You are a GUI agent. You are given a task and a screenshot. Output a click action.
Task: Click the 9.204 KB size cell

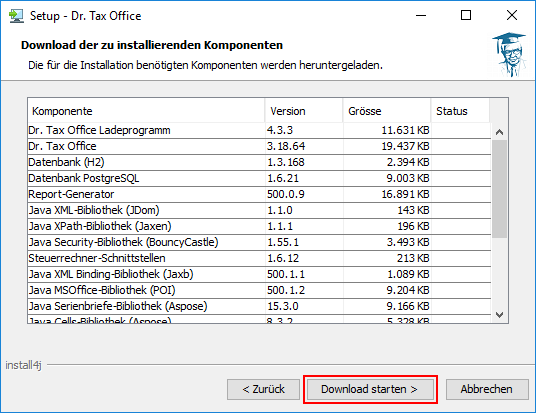pyautogui.click(x=387, y=290)
